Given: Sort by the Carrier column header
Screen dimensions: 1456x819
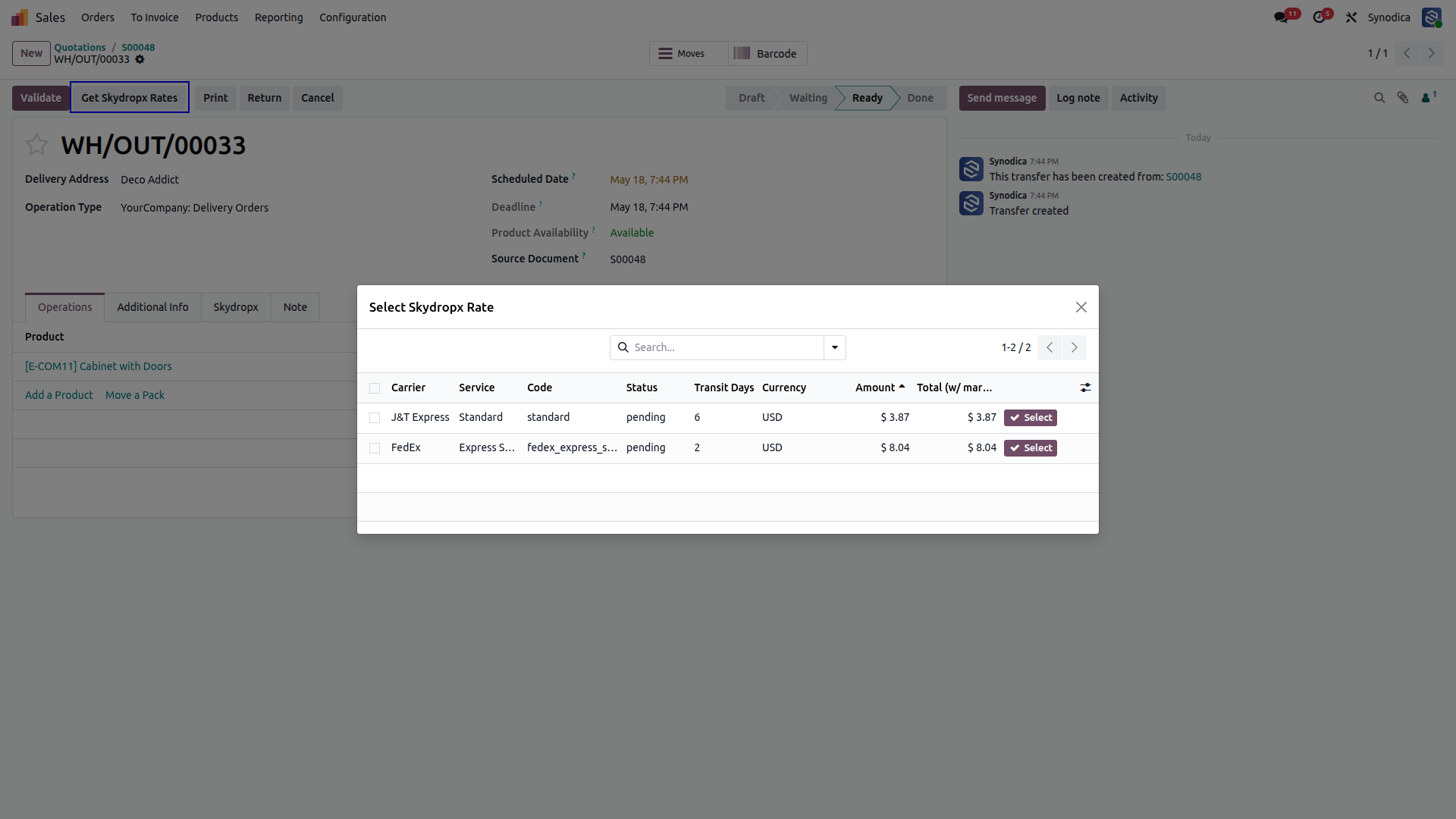Looking at the screenshot, I should [x=408, y=388].
